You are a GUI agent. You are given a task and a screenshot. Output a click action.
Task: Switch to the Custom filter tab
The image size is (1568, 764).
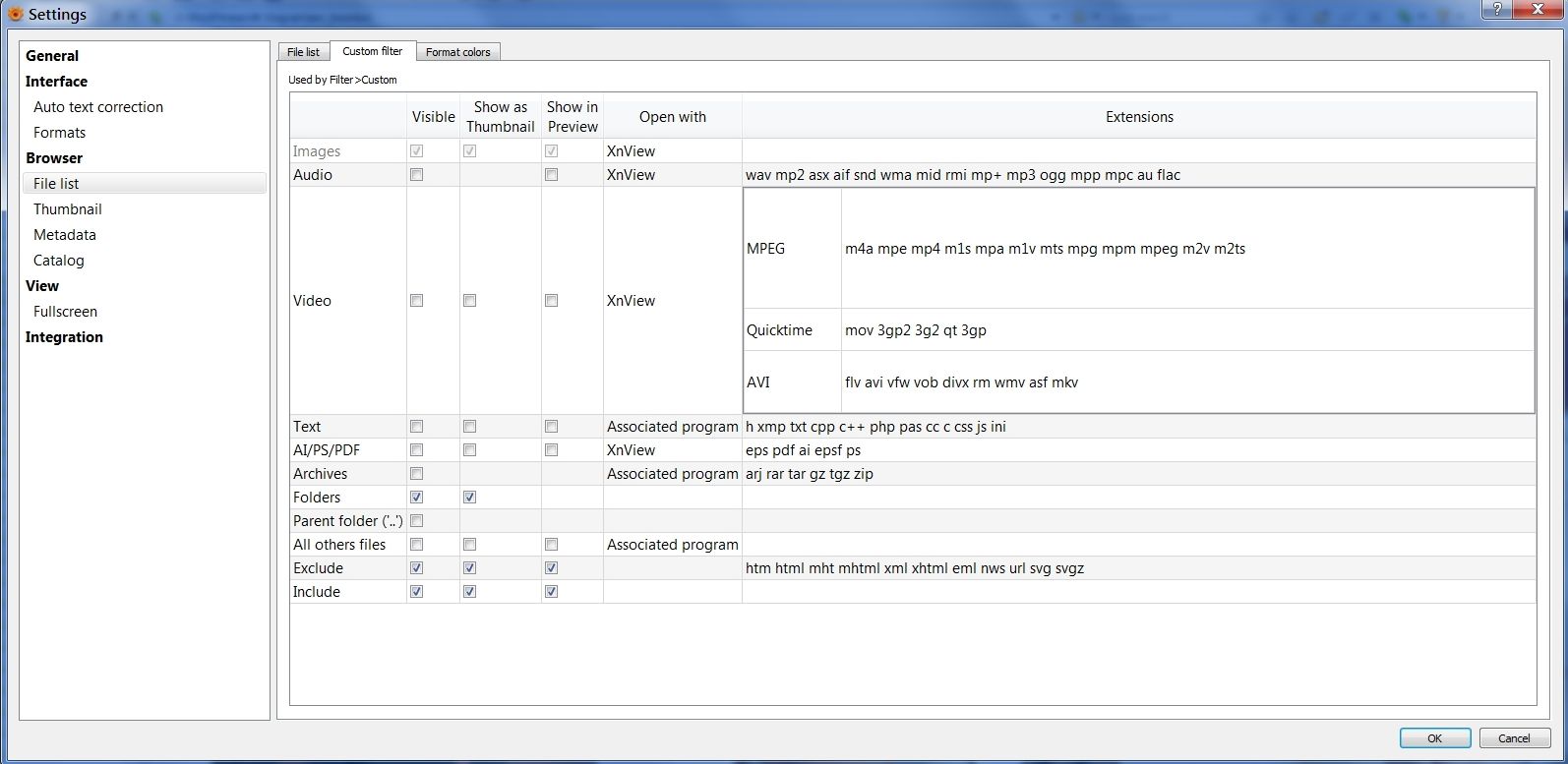pos(373,51)
